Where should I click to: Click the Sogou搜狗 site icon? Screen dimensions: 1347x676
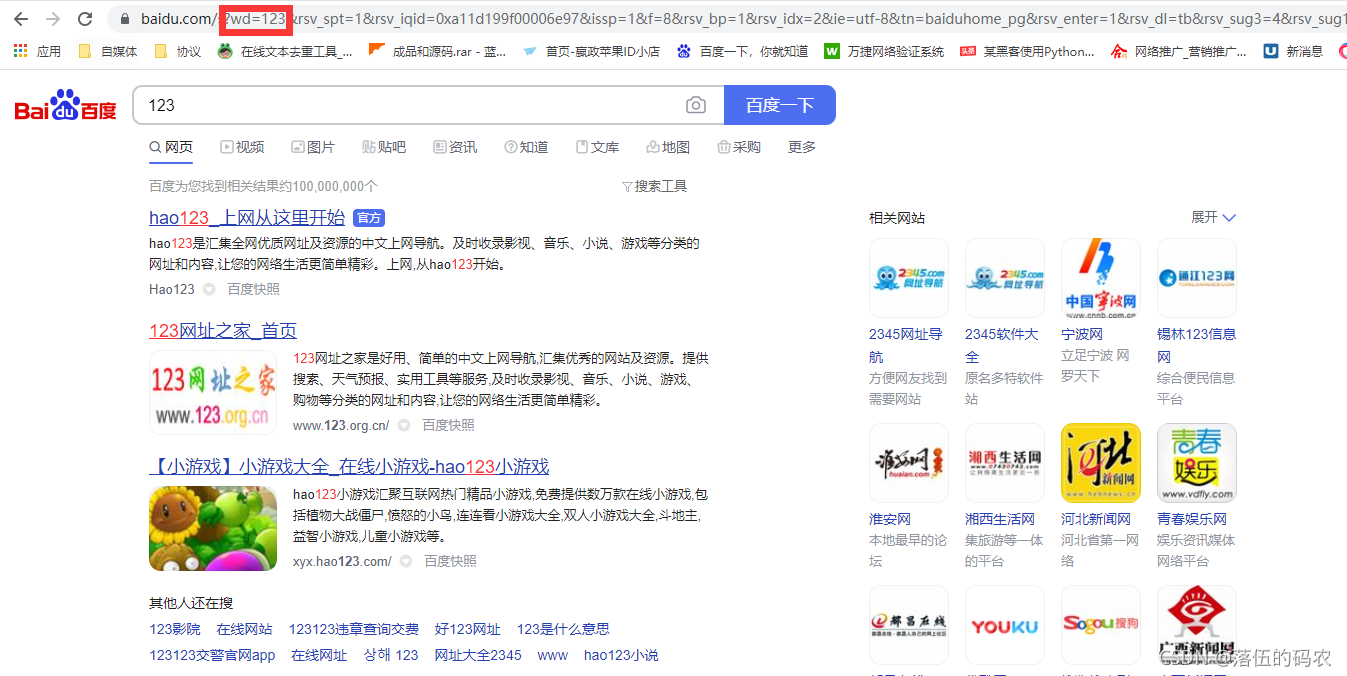(x=1100, y=626)
